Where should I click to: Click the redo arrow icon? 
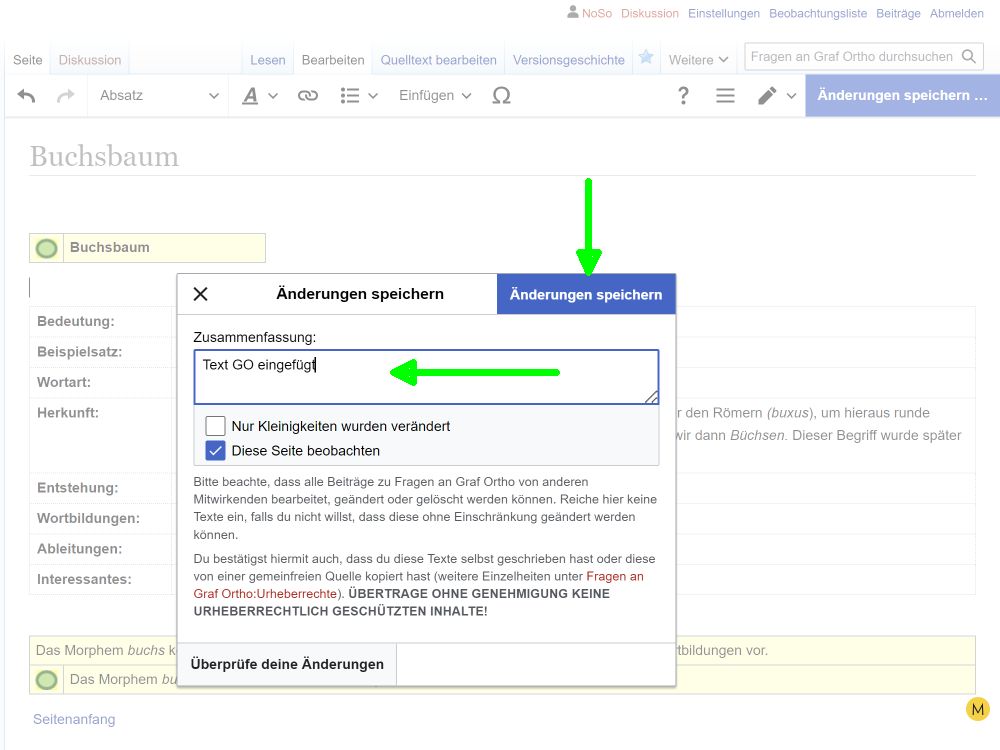pyautogui.click(x=66, y=96)
